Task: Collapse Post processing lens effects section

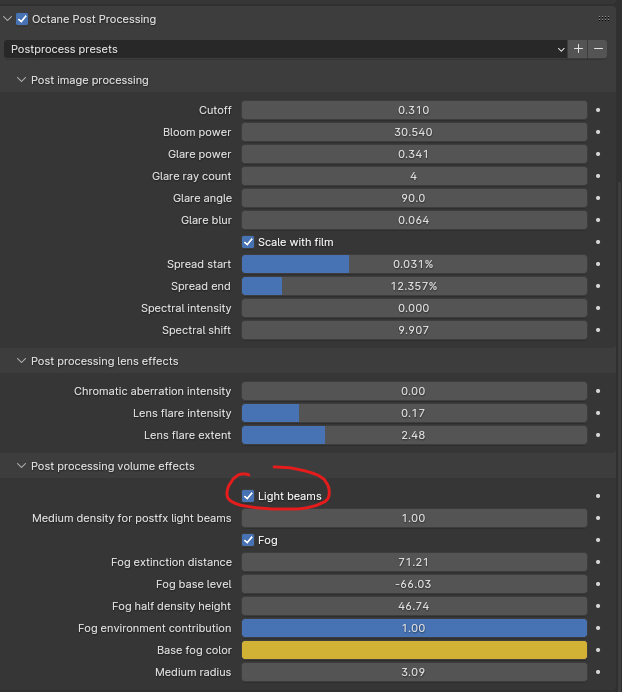Action: (22, 361)
